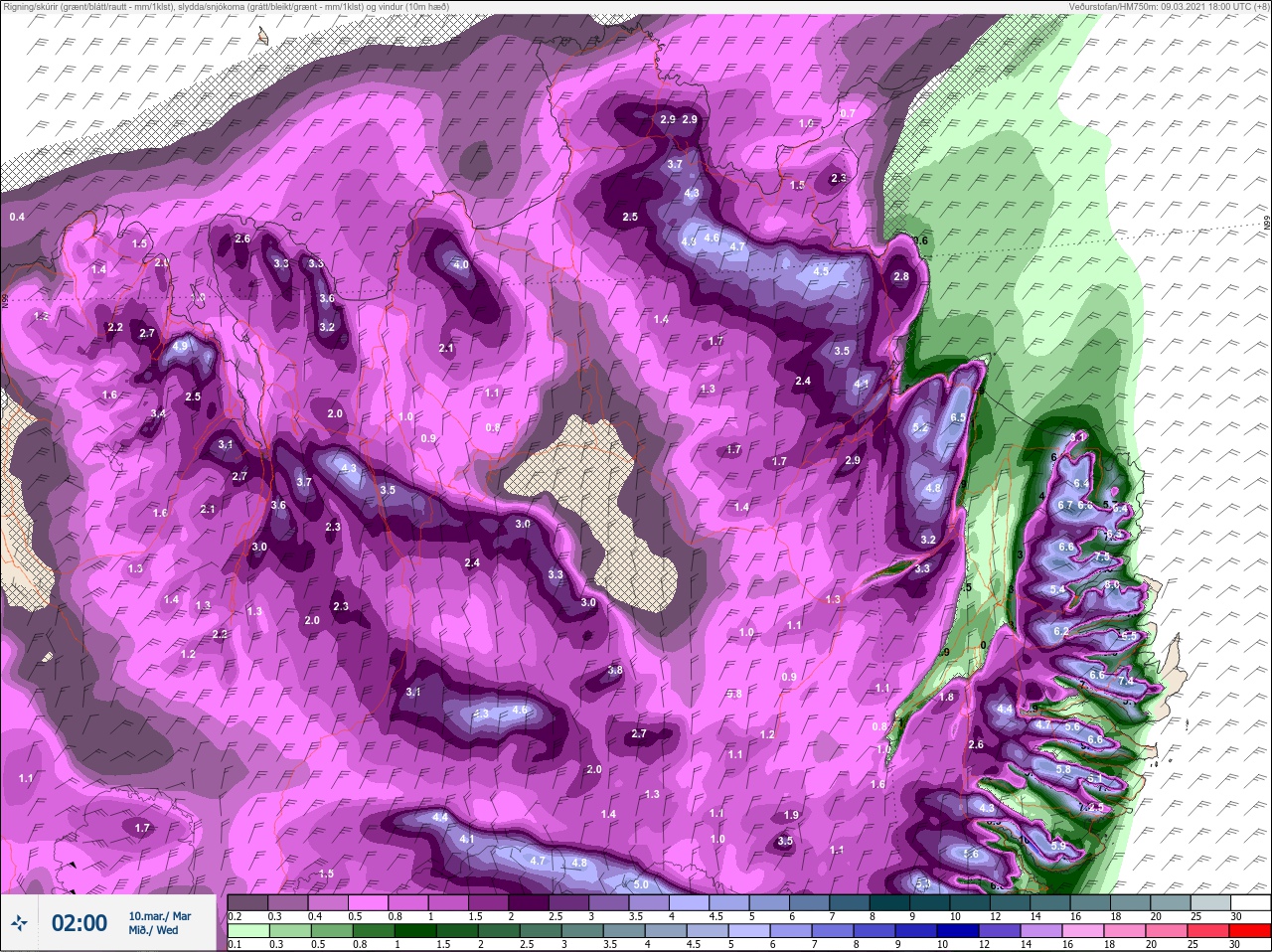Click the "0.4" value near the left map edge
The height and width of the screenshot is (952, 1272).
[17, 217]
